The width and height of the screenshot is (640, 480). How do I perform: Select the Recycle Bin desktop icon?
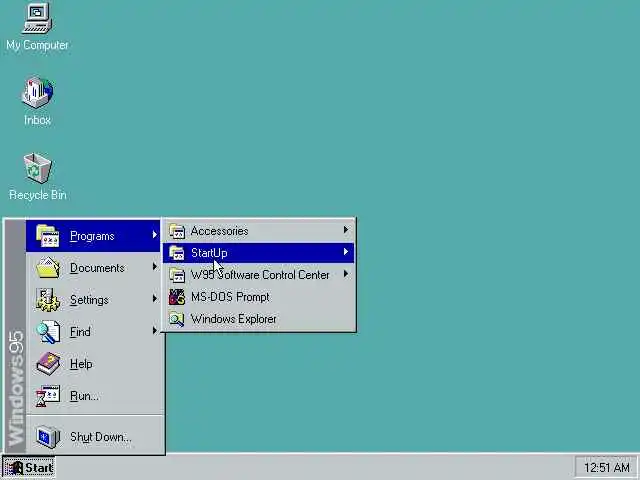(x=37, y=168)
